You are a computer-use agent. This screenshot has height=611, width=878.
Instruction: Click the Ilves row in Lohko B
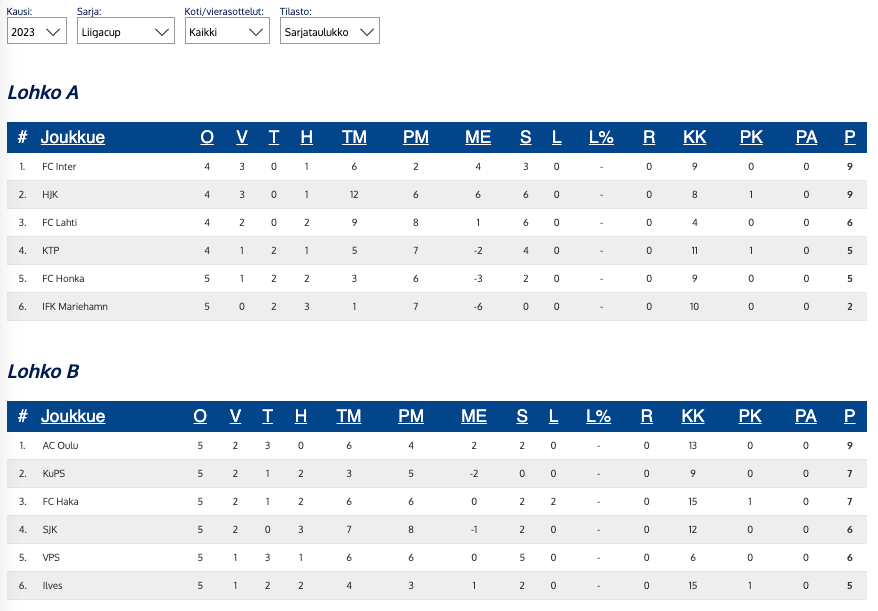point(52,586)
